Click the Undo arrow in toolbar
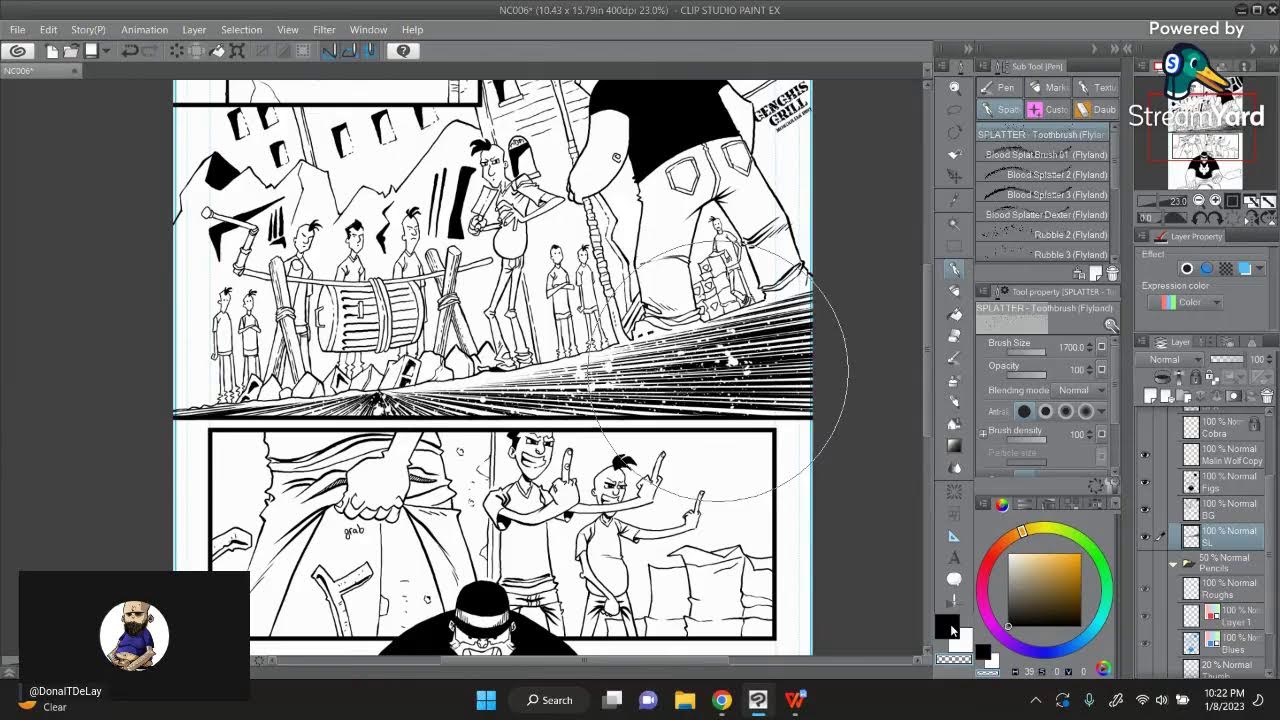The height and width of the screenshot is (720, 1280). [130, 51]
